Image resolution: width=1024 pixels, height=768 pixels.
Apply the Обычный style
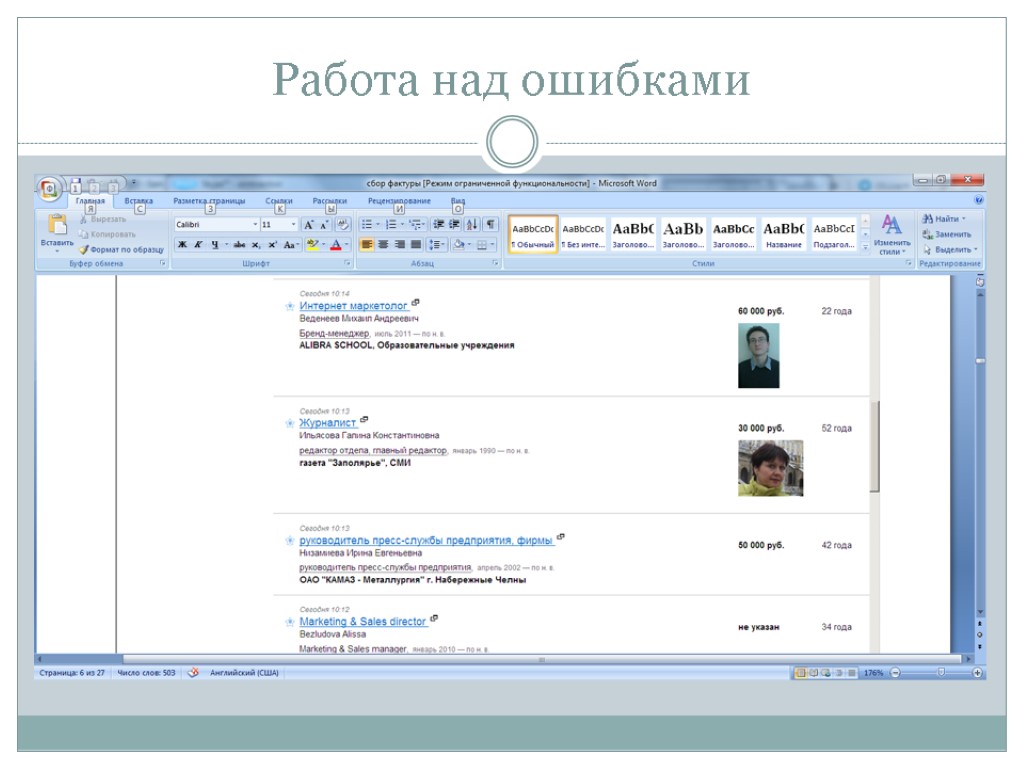coord(533,235)
